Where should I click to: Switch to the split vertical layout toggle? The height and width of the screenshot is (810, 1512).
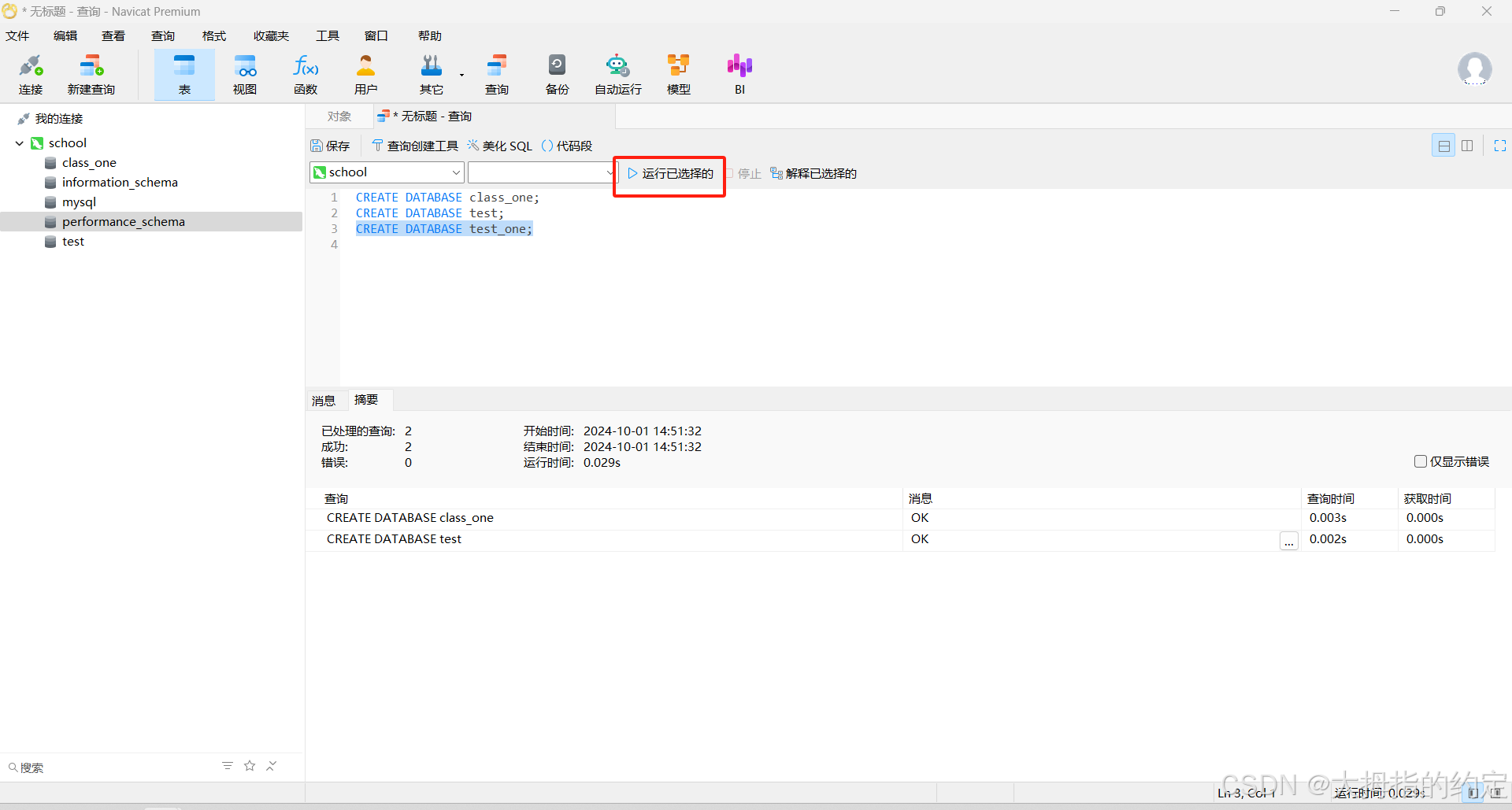coord(1467,146)
